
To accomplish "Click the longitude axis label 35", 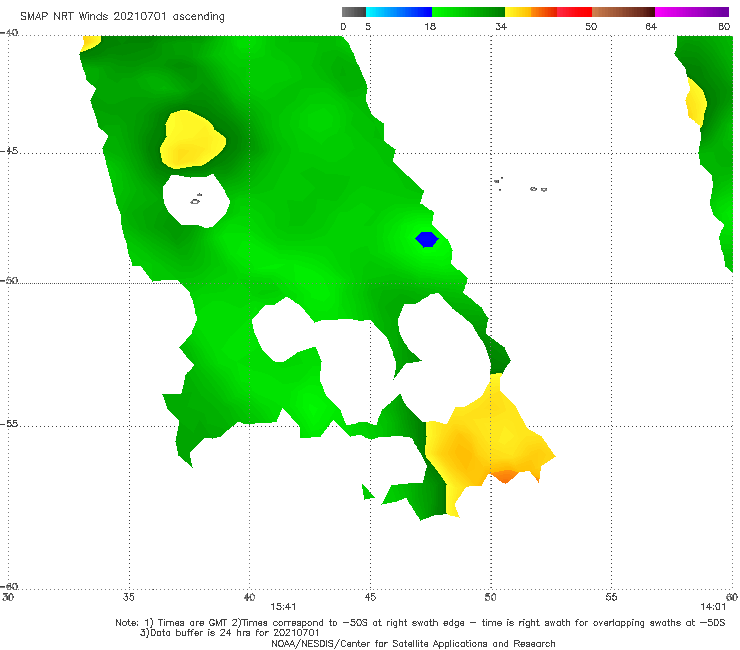I will click(x=128, y=597).
